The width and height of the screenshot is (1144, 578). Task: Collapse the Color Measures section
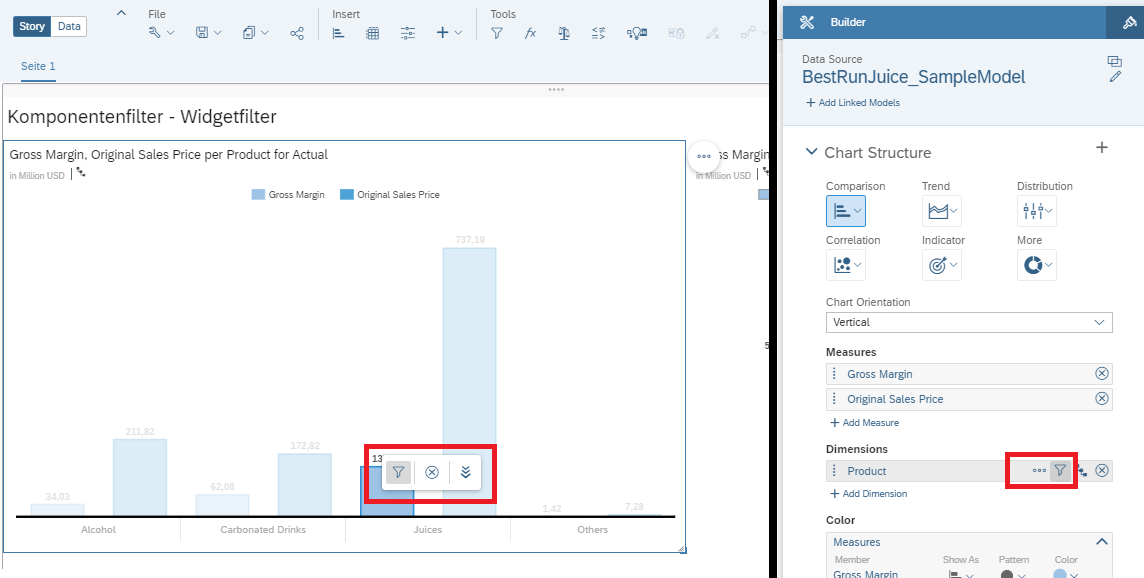coord(1102,542)
